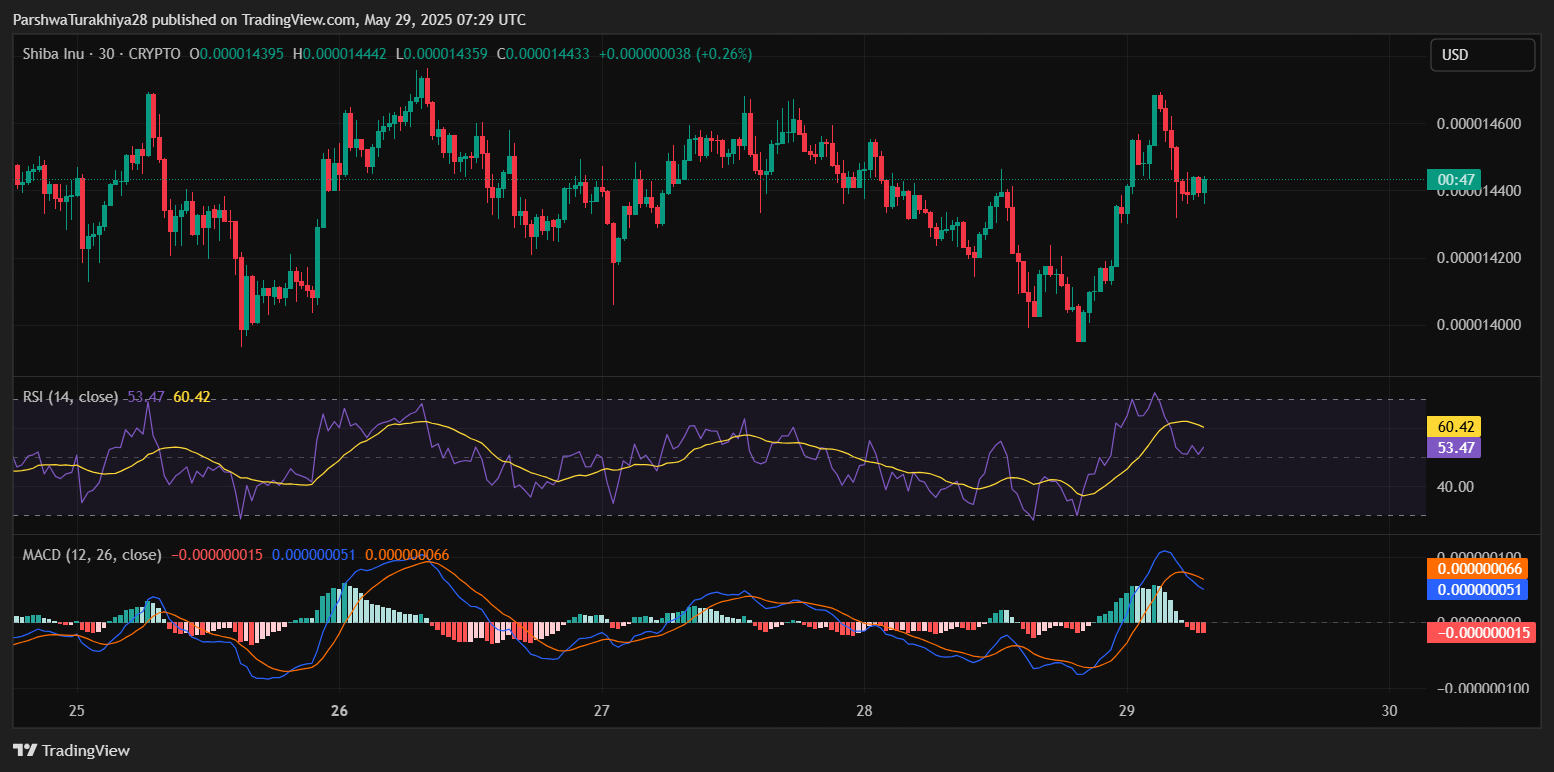Click the yellow 60.42 RSI value tag
Image resolution: width=1554 pixels, height=772 pixels.
pyautogui.click(x=1453, y=426)
